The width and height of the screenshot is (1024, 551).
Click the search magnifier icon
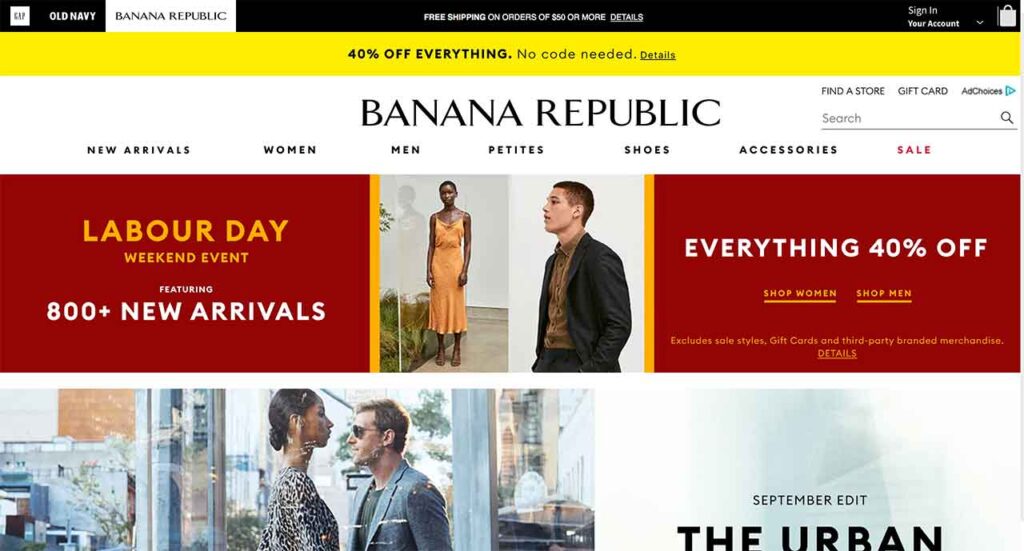click(1006, 118)
